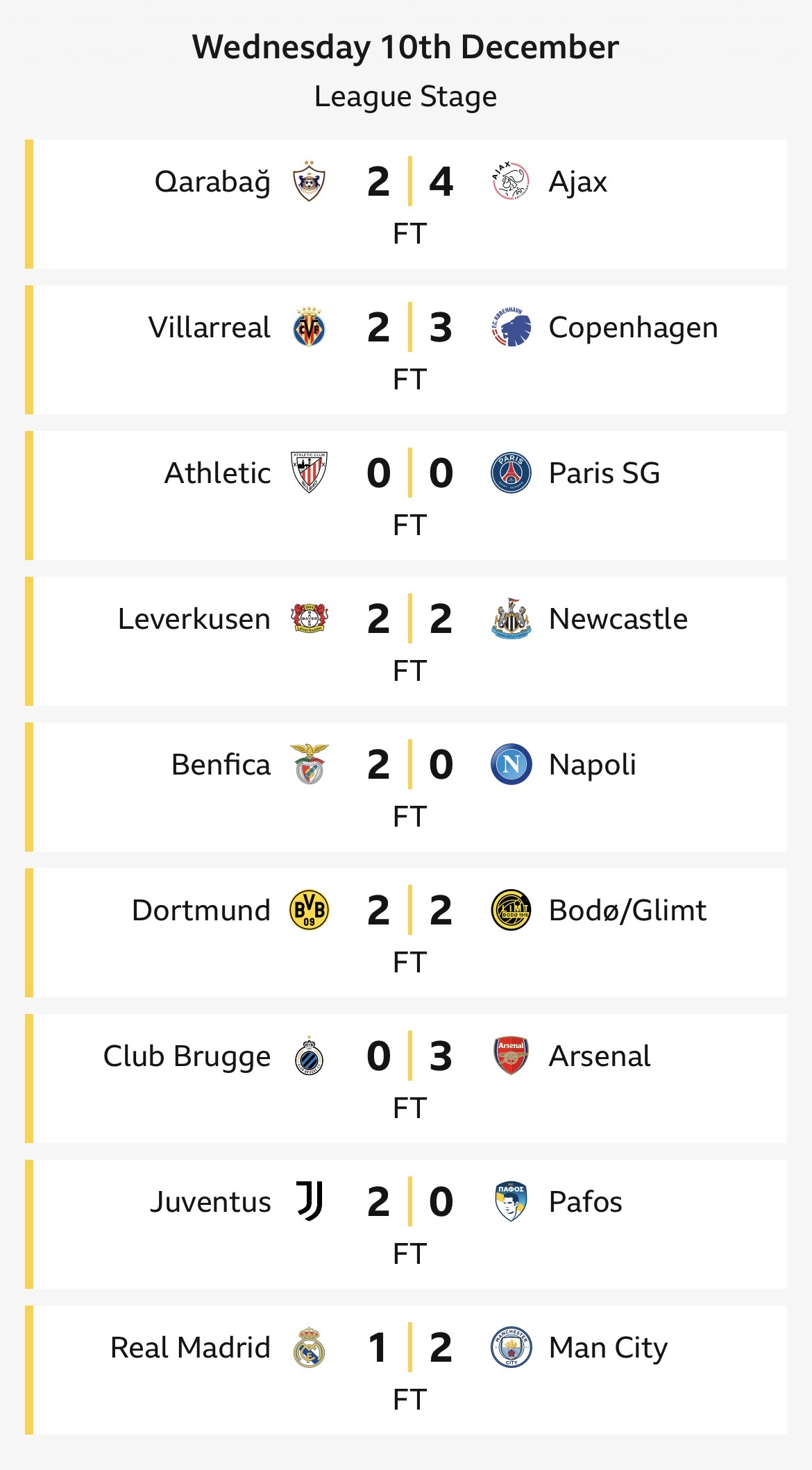Viewport: 812px width, 1470px height.
Task: Tap the Dortmund BVB logo
Action: (309, 911)
